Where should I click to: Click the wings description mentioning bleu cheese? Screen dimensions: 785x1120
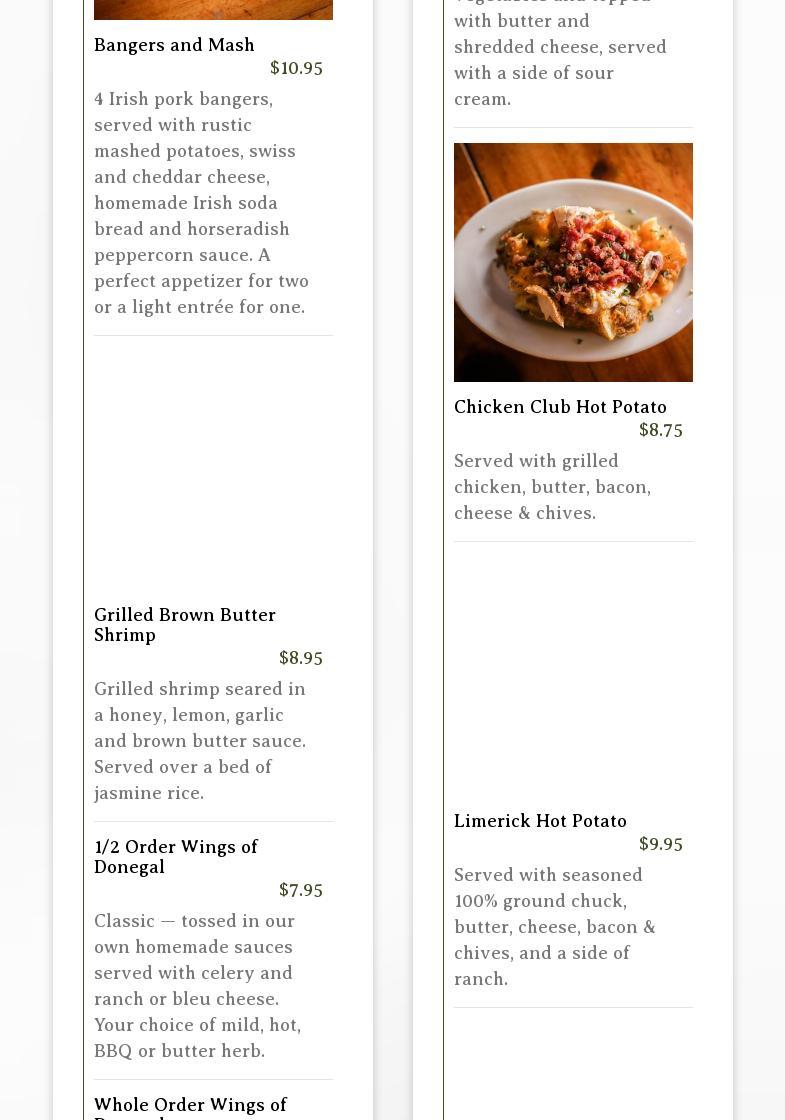198,986
